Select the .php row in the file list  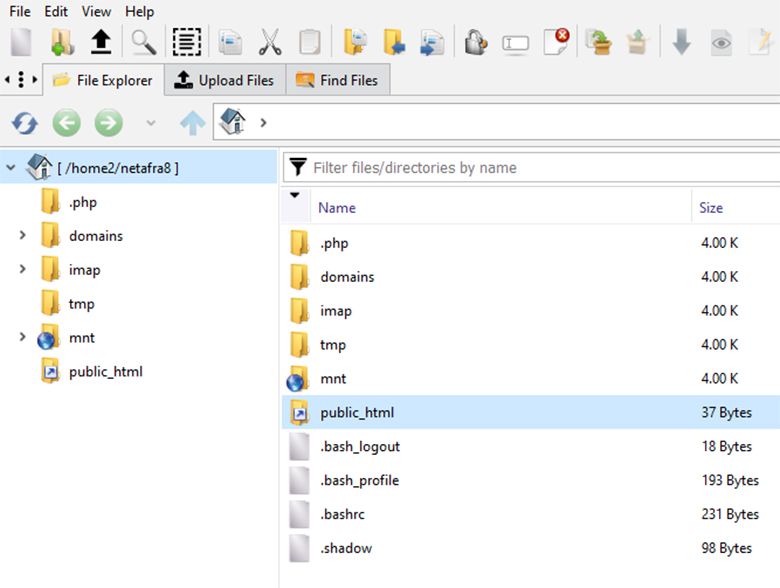pyautogui.click(x=530, y=243)
